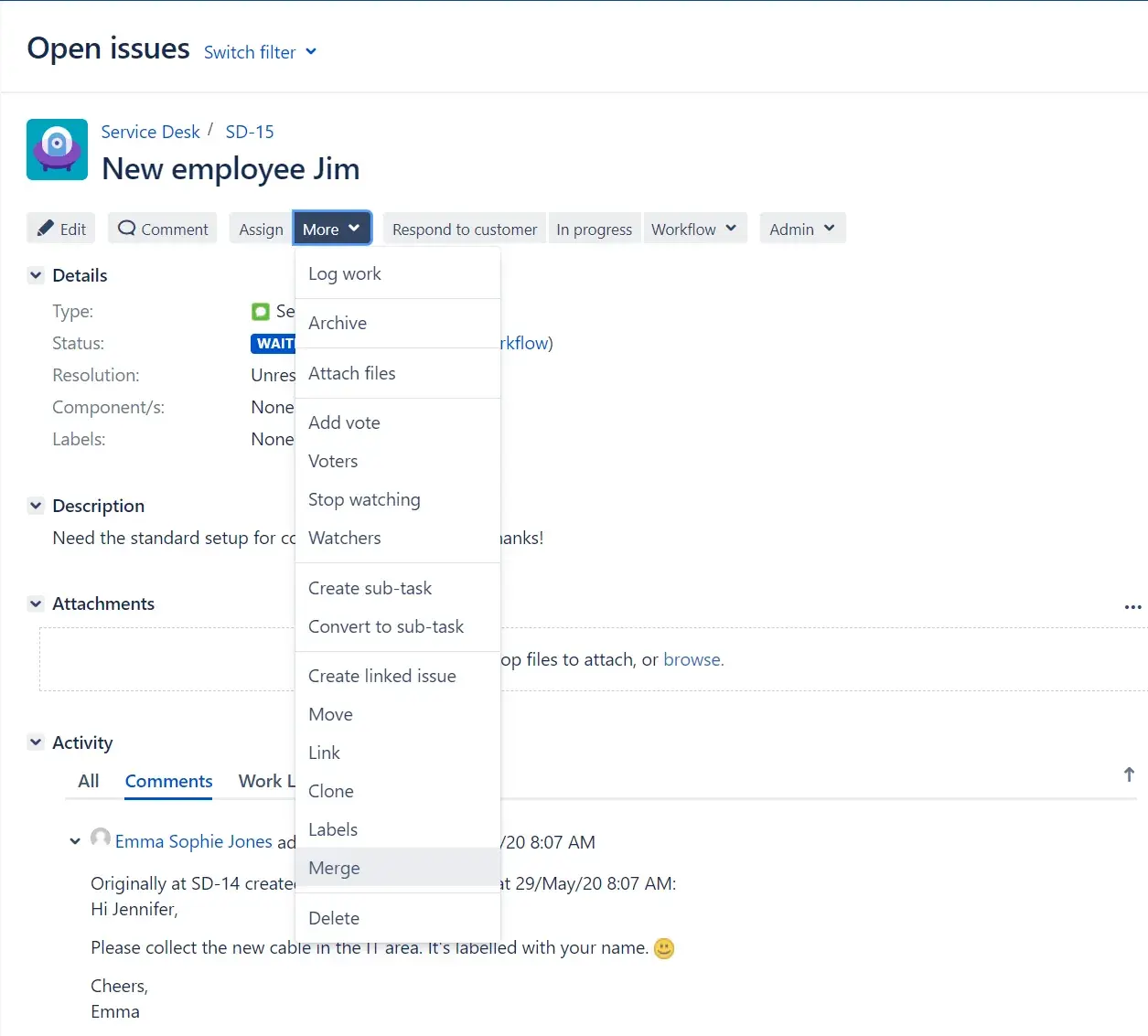Click the Edit pencil button
This screenshot has height=1036, width=1148.
click(61, 229)
